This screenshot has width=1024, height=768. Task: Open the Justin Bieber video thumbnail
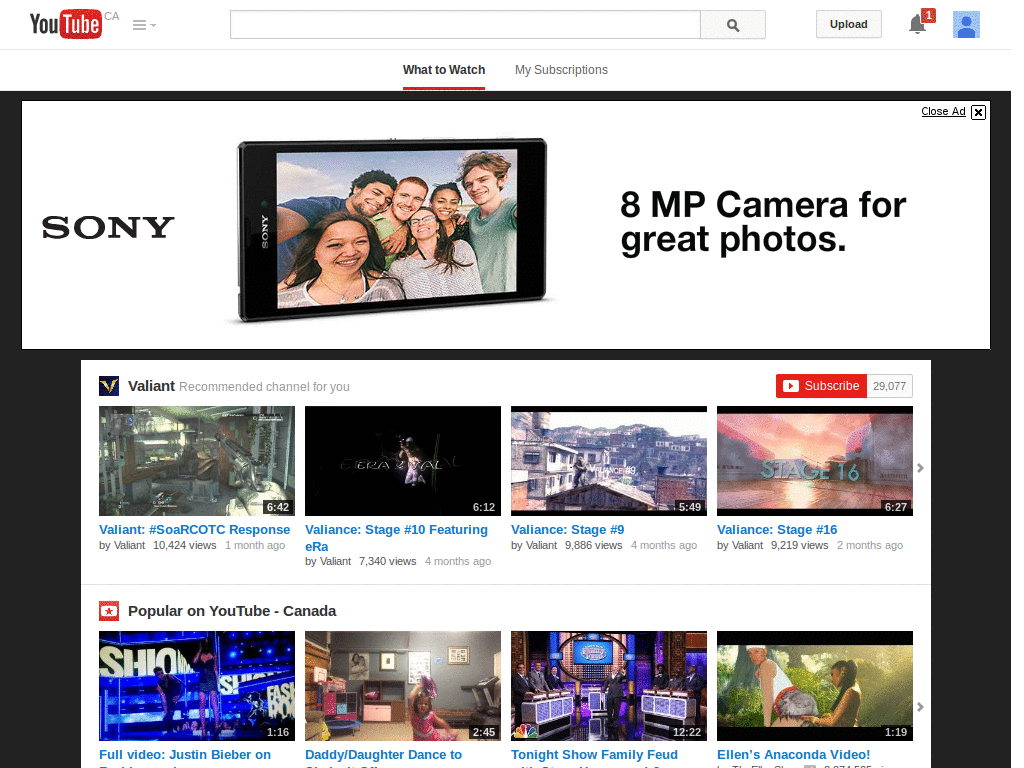(x=197, y=686)
